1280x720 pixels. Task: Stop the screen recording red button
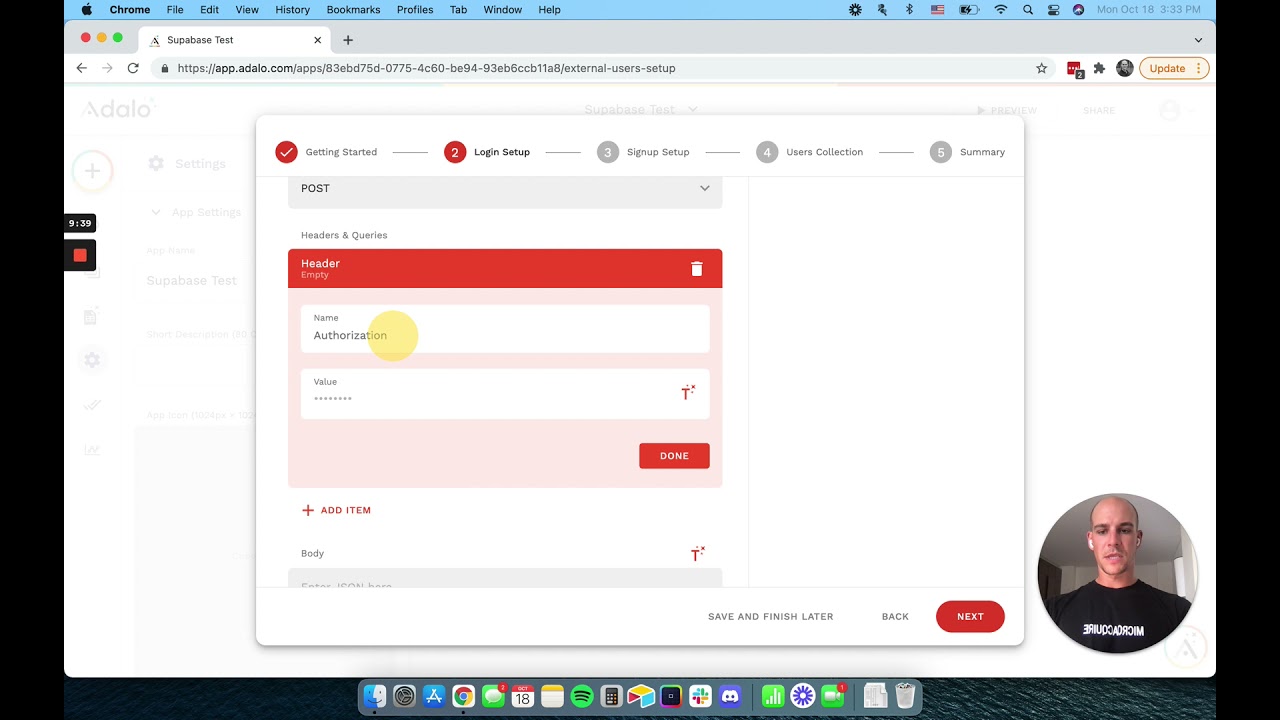tap(80, 255)
